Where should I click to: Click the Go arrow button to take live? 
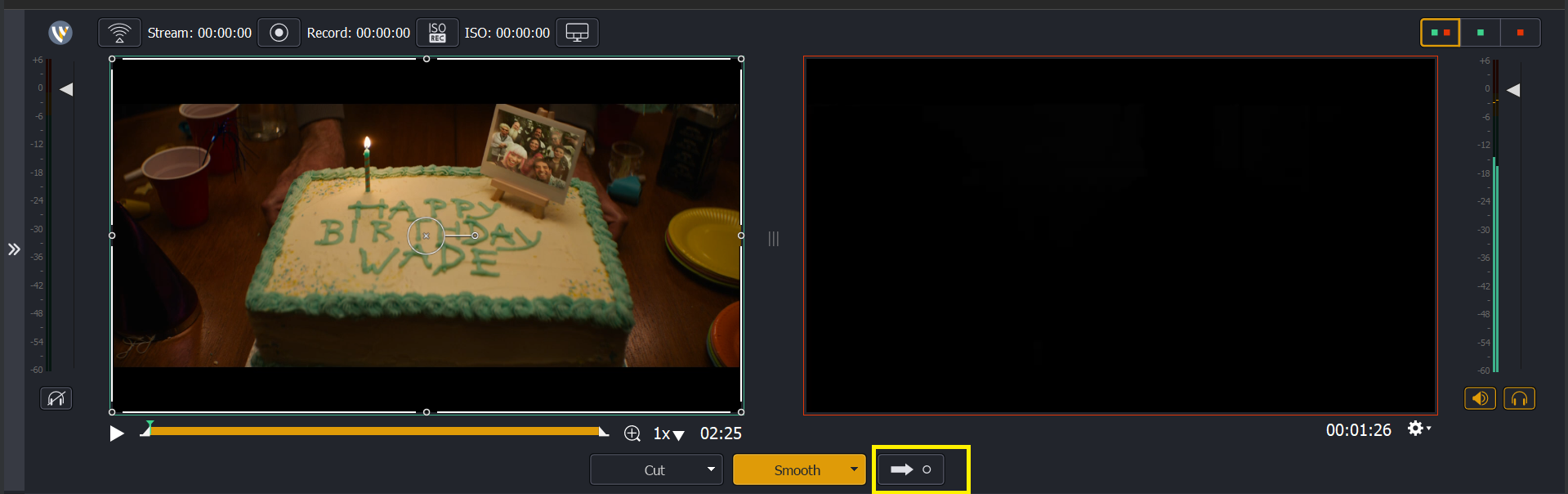tap(910, 469)
